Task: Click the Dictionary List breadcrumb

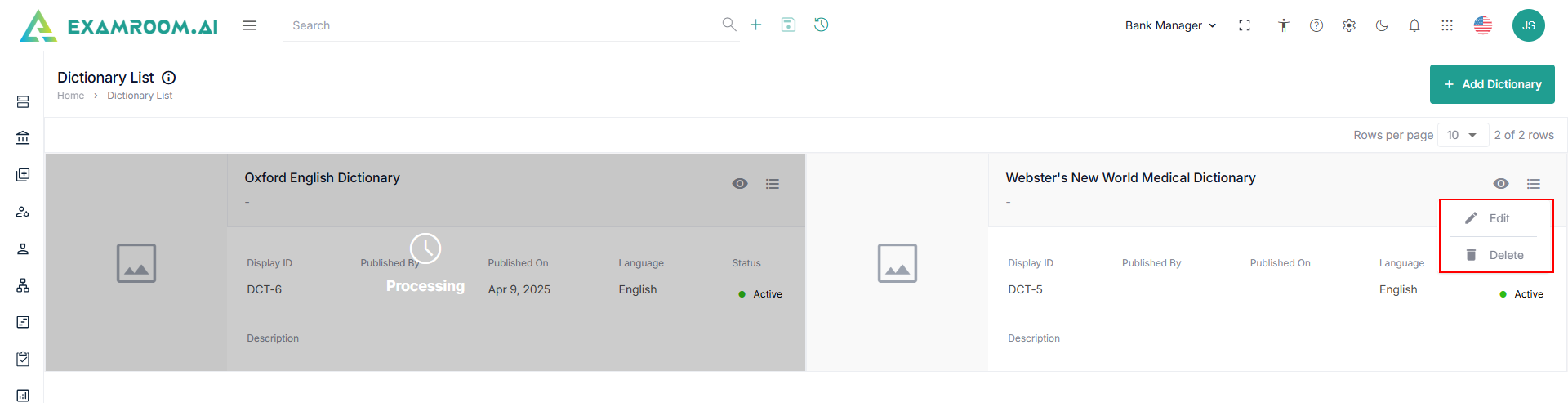Action: [140, 96]
